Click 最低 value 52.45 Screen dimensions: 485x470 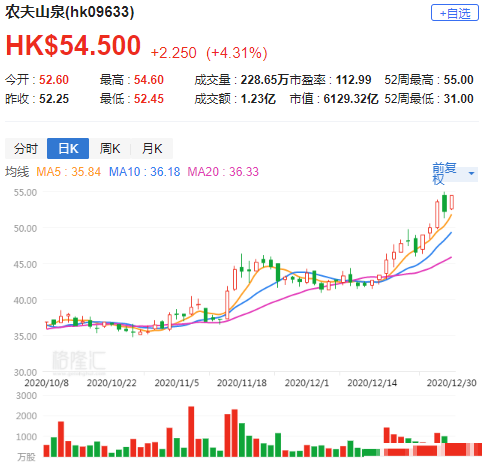point(149,99)
